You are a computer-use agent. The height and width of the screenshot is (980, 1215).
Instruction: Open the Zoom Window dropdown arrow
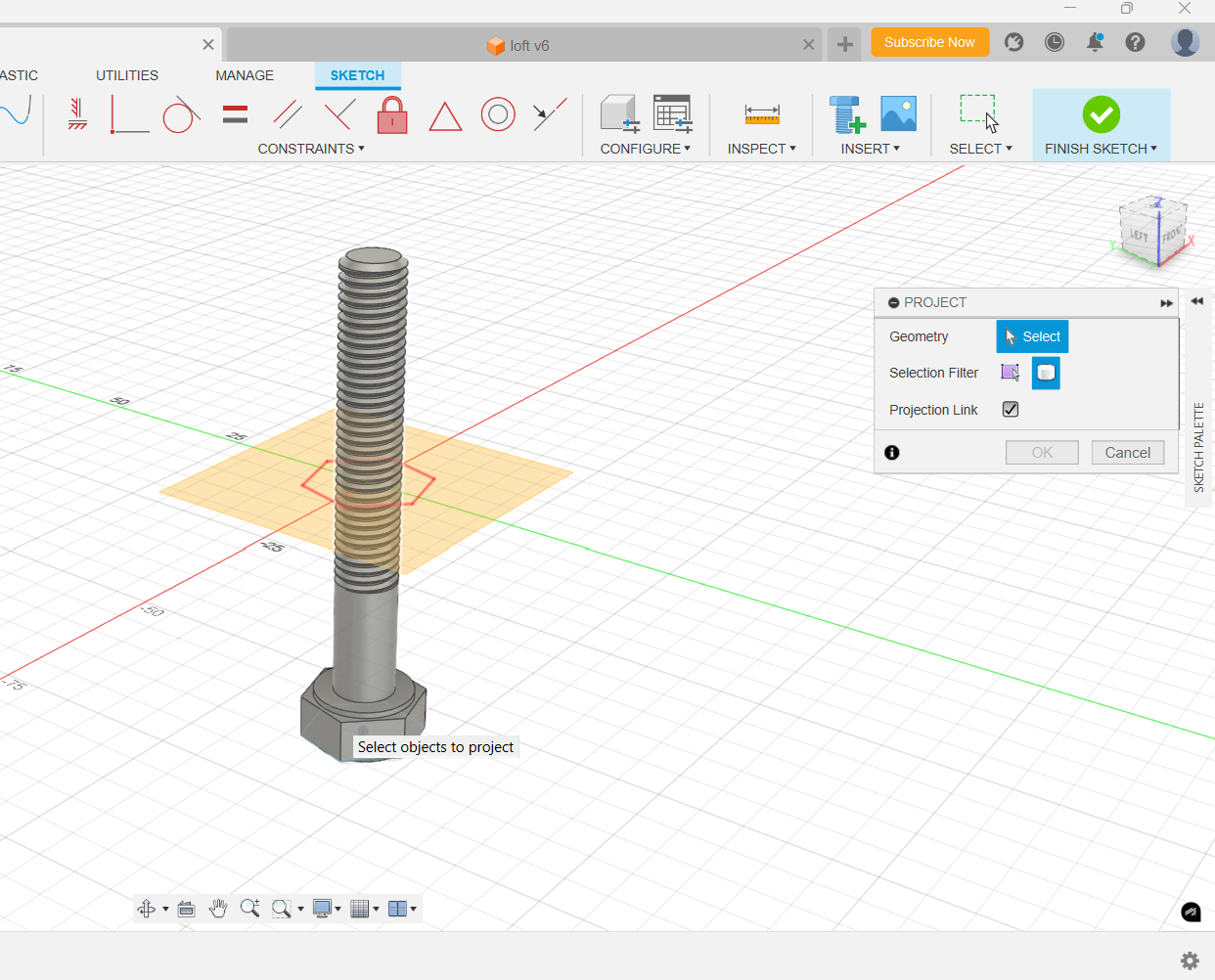pyautogui.click(x=300, y=909)
